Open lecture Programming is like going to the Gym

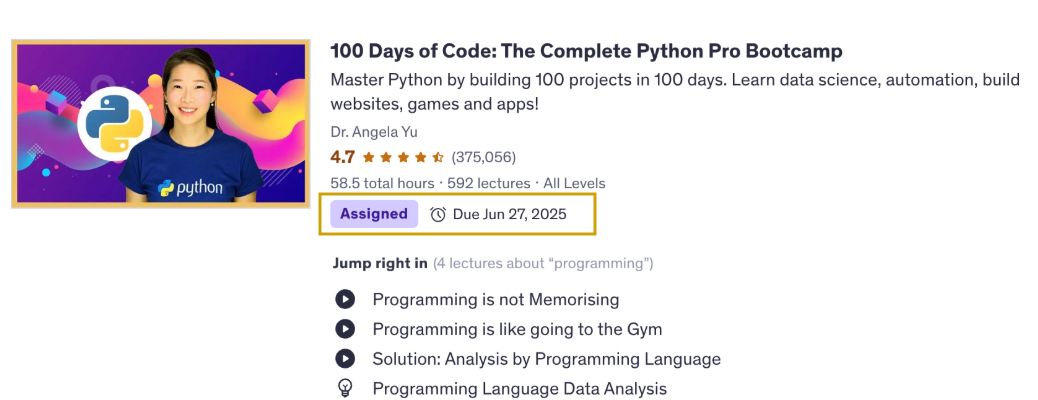pyautogui.click(x=517, y=329)
